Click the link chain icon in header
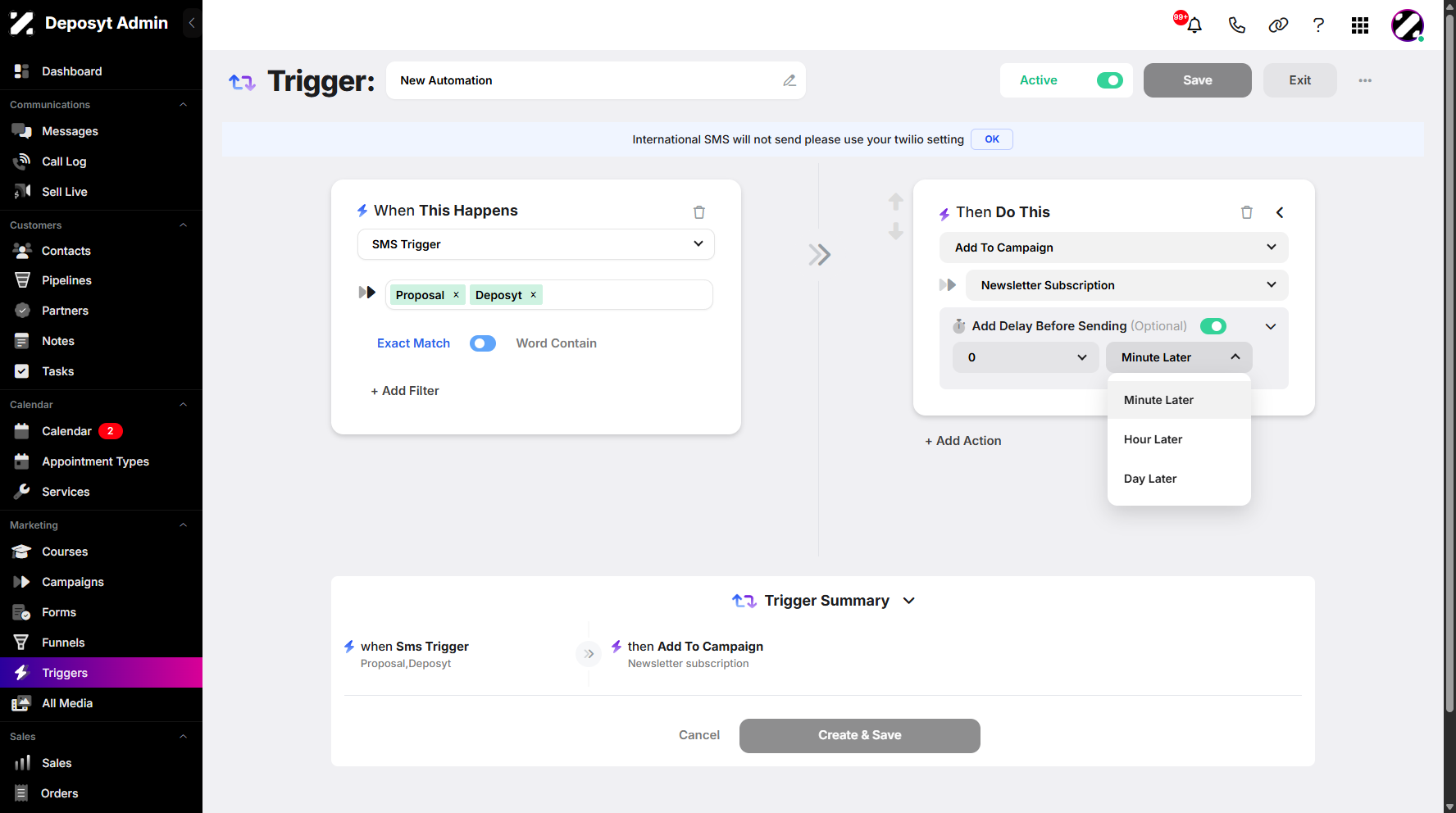This screenshot has height=813, width=1456. pyautogui.click(x=1278, y=25)
